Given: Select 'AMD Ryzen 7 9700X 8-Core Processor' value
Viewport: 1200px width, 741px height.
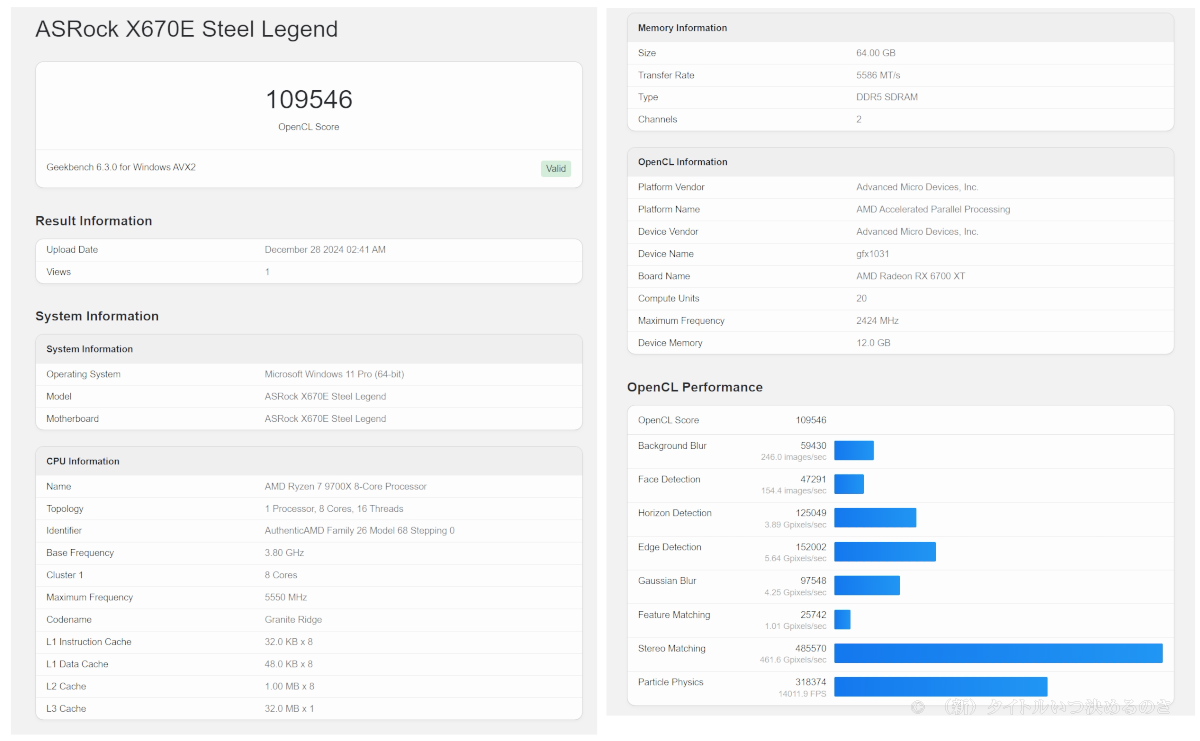Looking at the screenshot, I should pos(346,487).
